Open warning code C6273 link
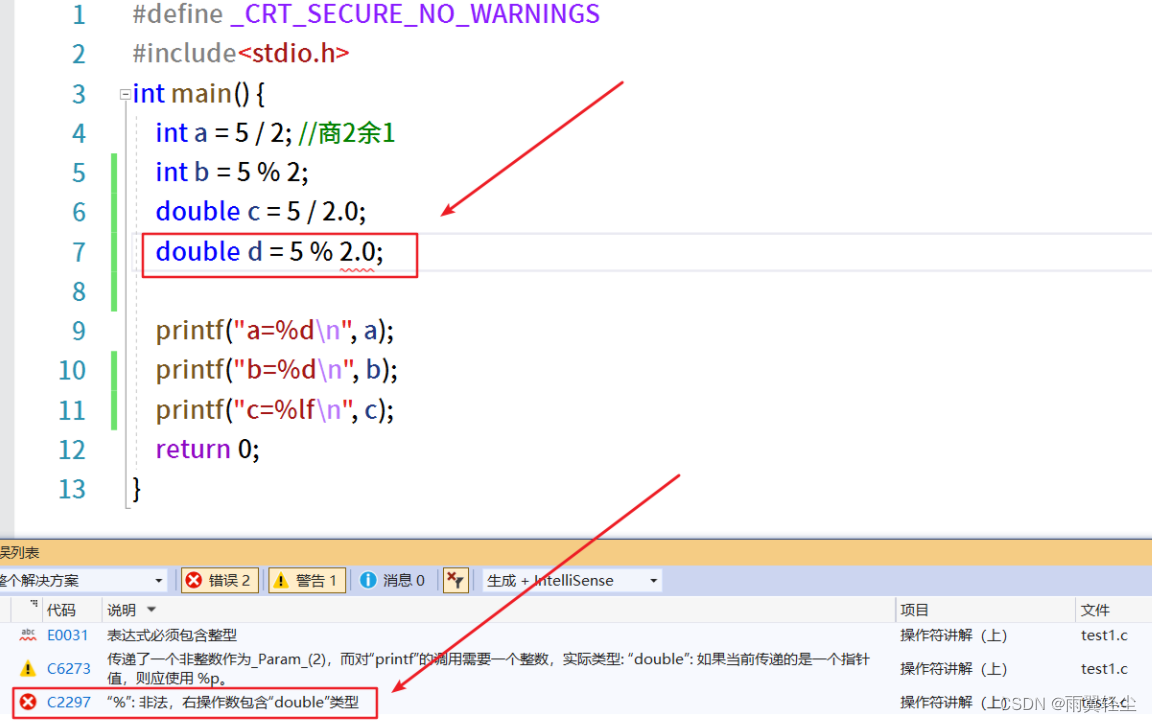This screenshot has height=722, width=1152. [68, 668]
